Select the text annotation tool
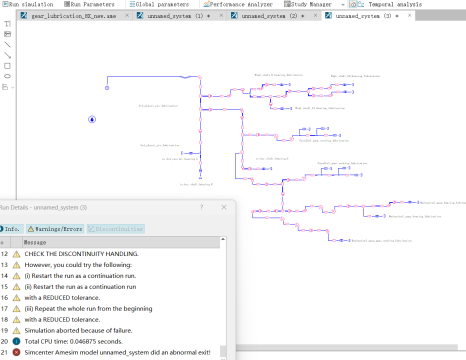466x360 pixels. 7,24
